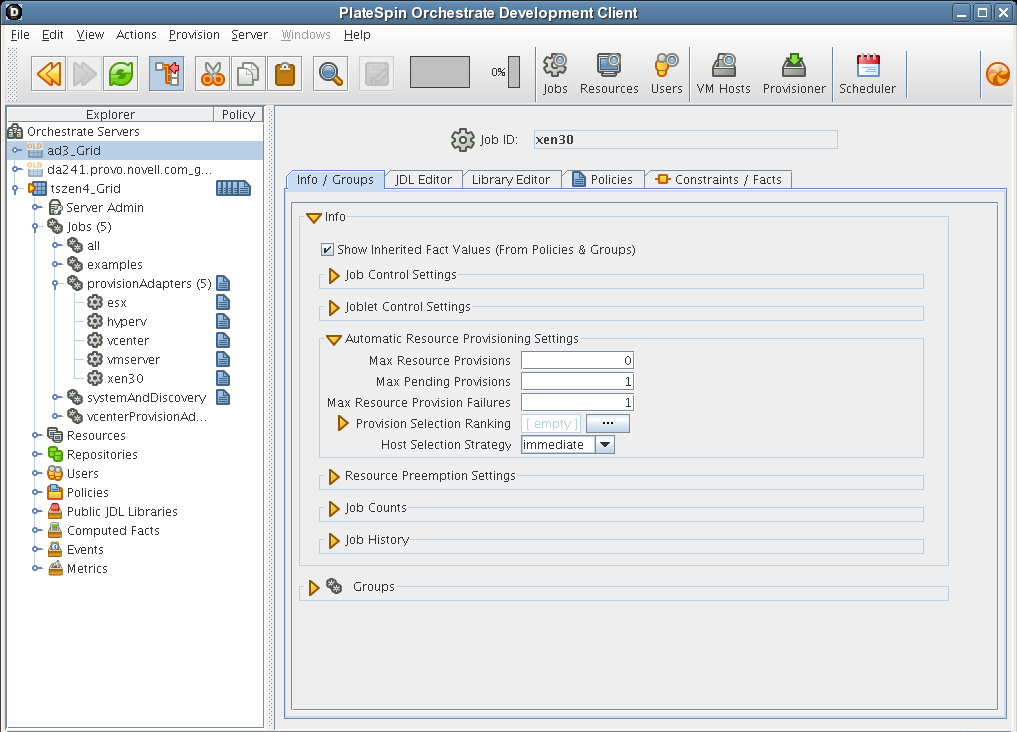Image resolution: width=1017 pixels, height=732 pixels.
Task: Click the policy icon beside vmserver
Action: click(223, 359)
